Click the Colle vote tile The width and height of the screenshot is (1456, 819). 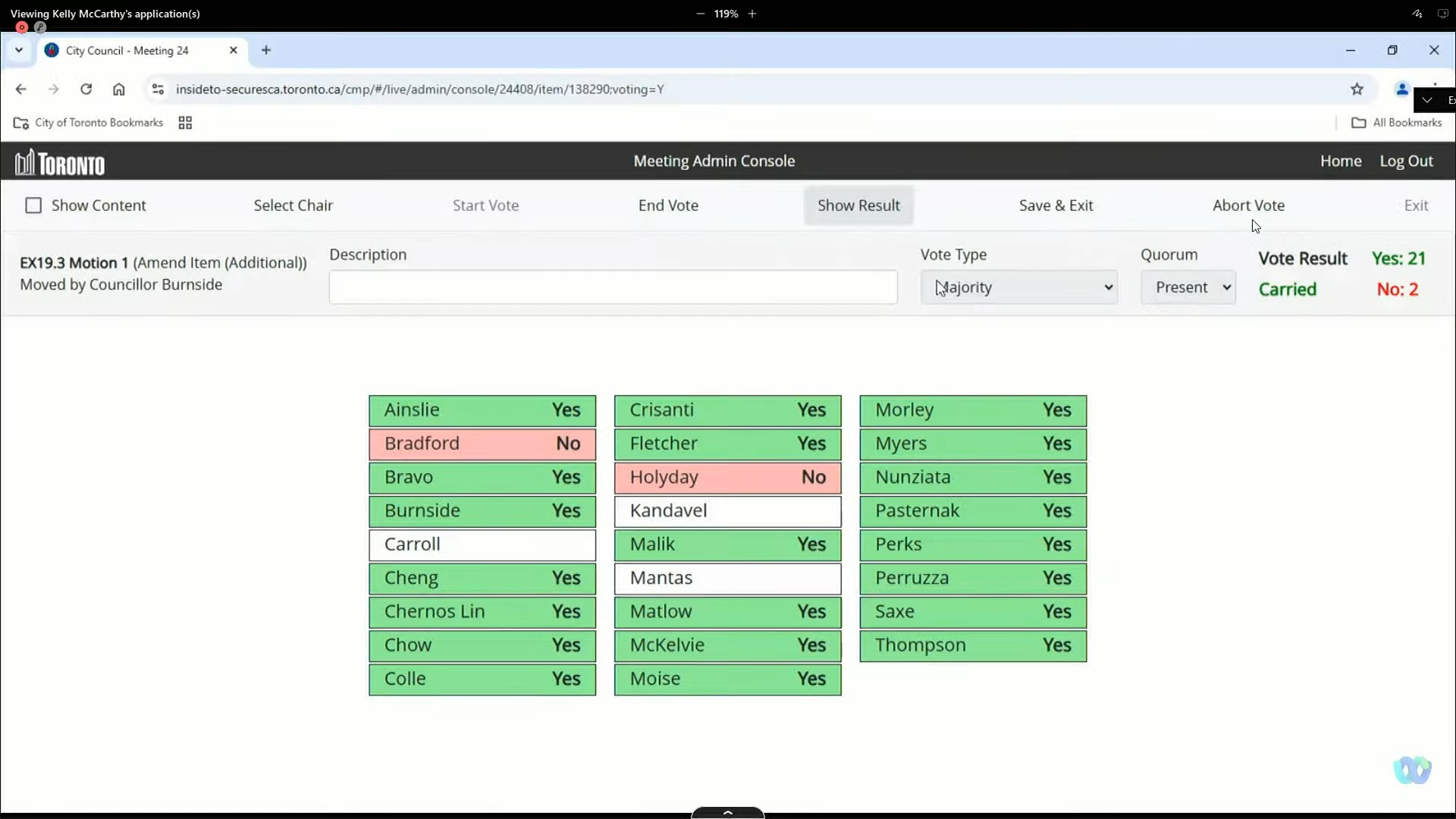click(x=482, y=679)
